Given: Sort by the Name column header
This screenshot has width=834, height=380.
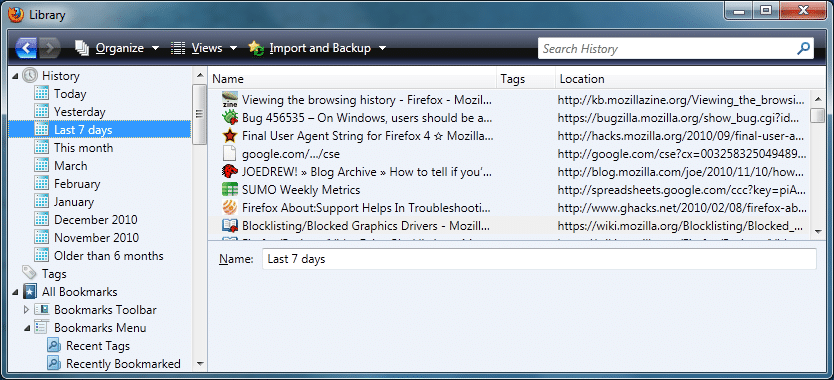Looking at the screenshot, I should coord(353,79).
